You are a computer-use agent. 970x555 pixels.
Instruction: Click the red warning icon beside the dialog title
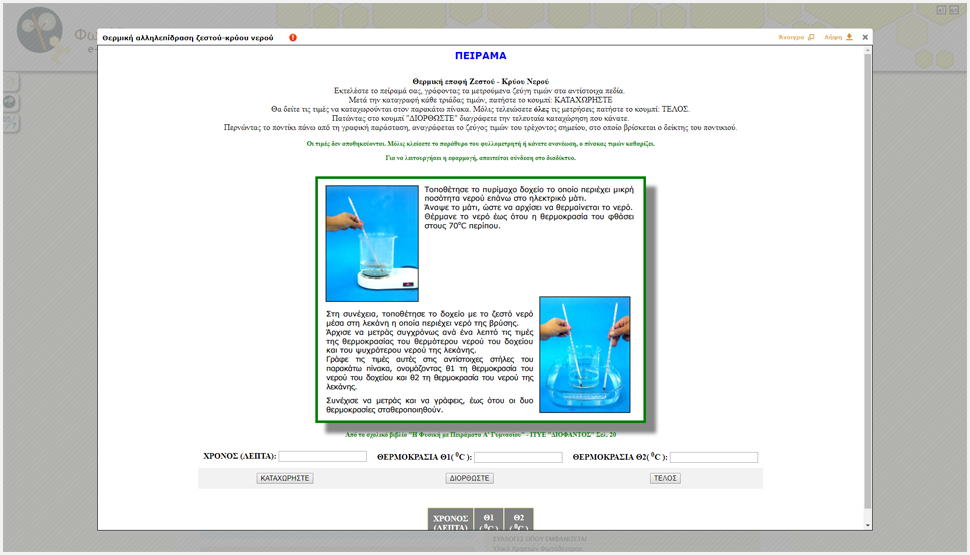tap(293, 38)
